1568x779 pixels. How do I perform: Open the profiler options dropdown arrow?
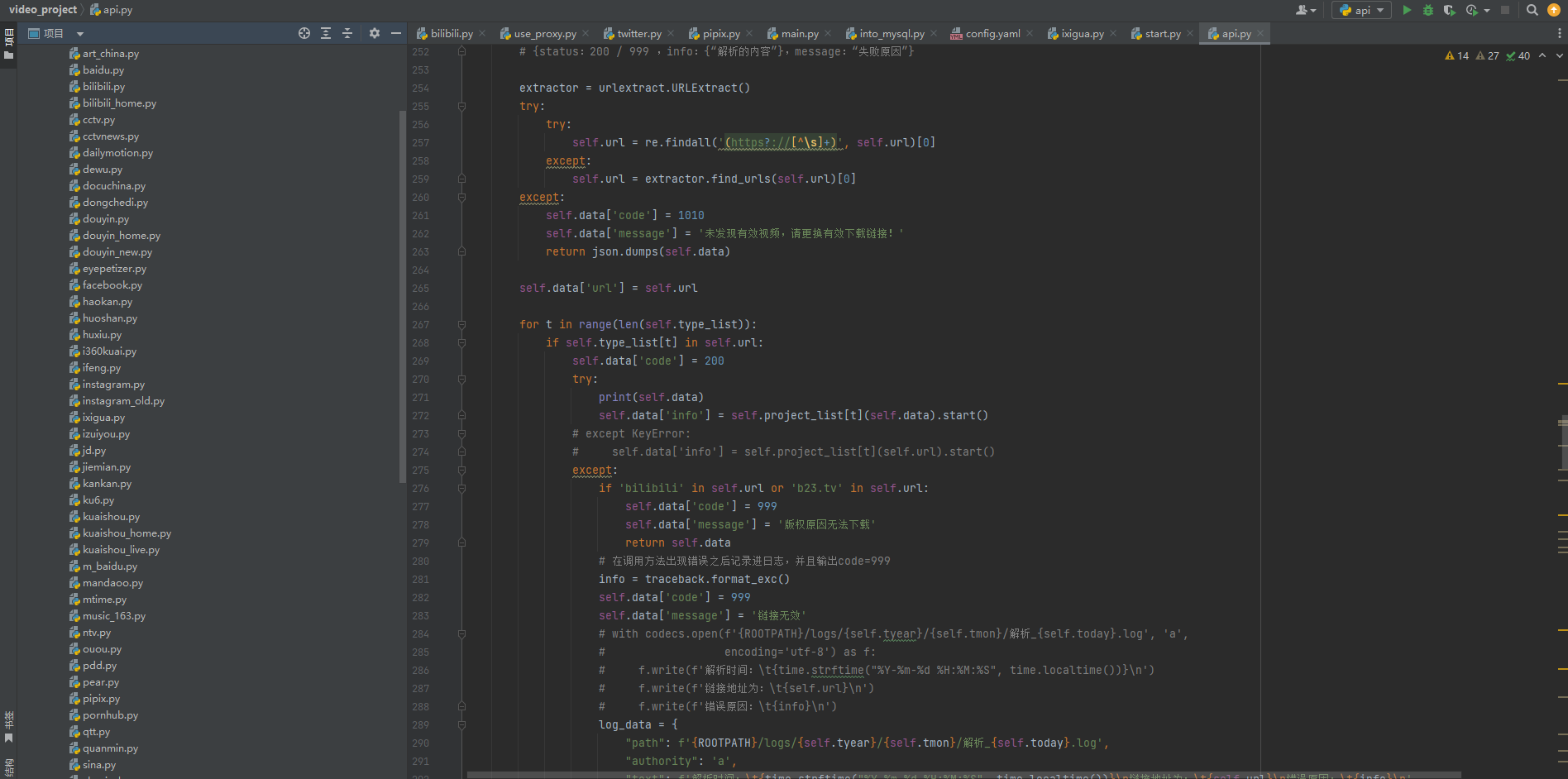(x=1487, y=11)
